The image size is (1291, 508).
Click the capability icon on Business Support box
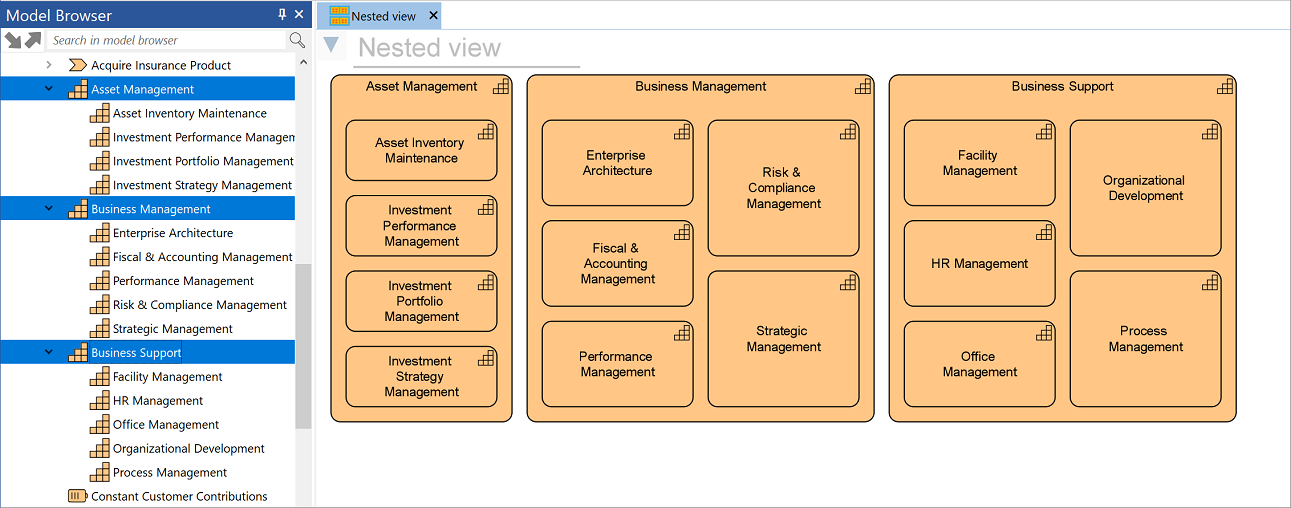tap(1225, 87)
